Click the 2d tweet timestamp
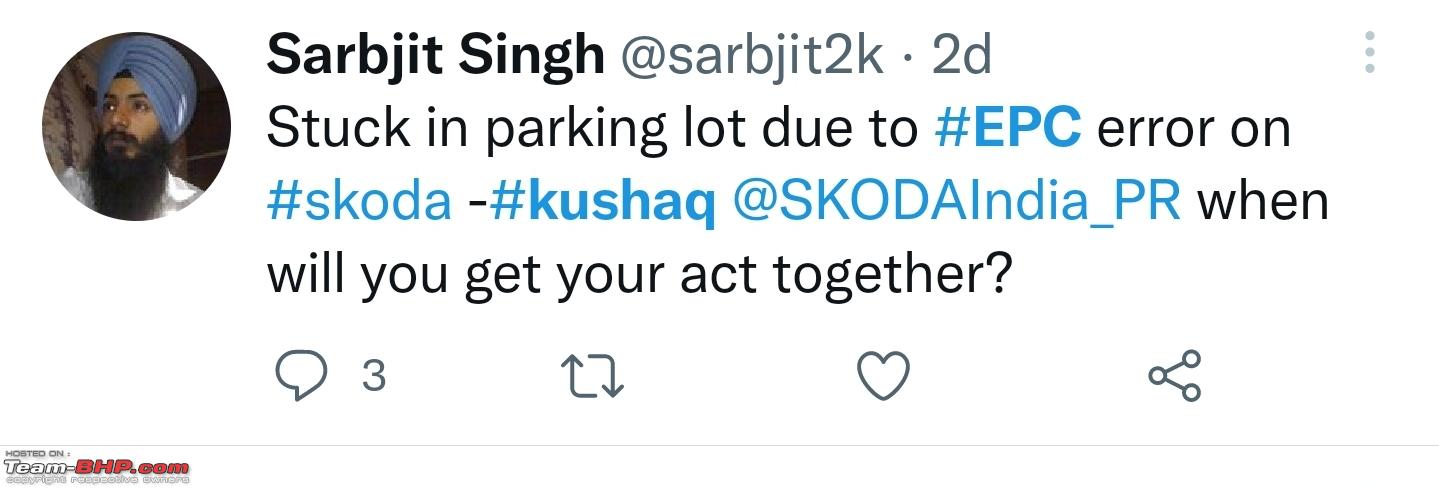 pyautogui.click(x=961, y=56)
